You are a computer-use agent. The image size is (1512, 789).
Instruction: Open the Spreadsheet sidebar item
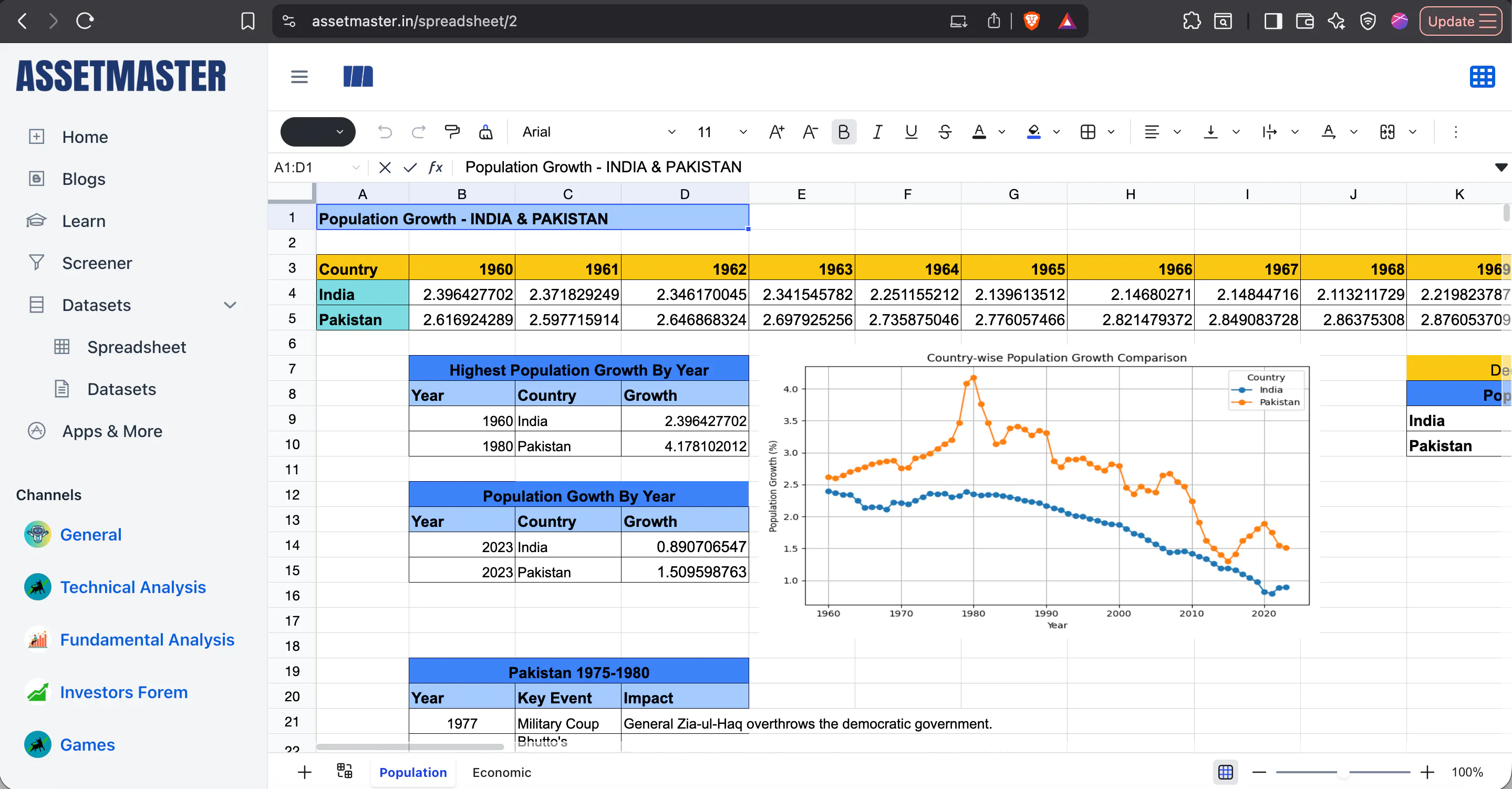coord(137,347)
